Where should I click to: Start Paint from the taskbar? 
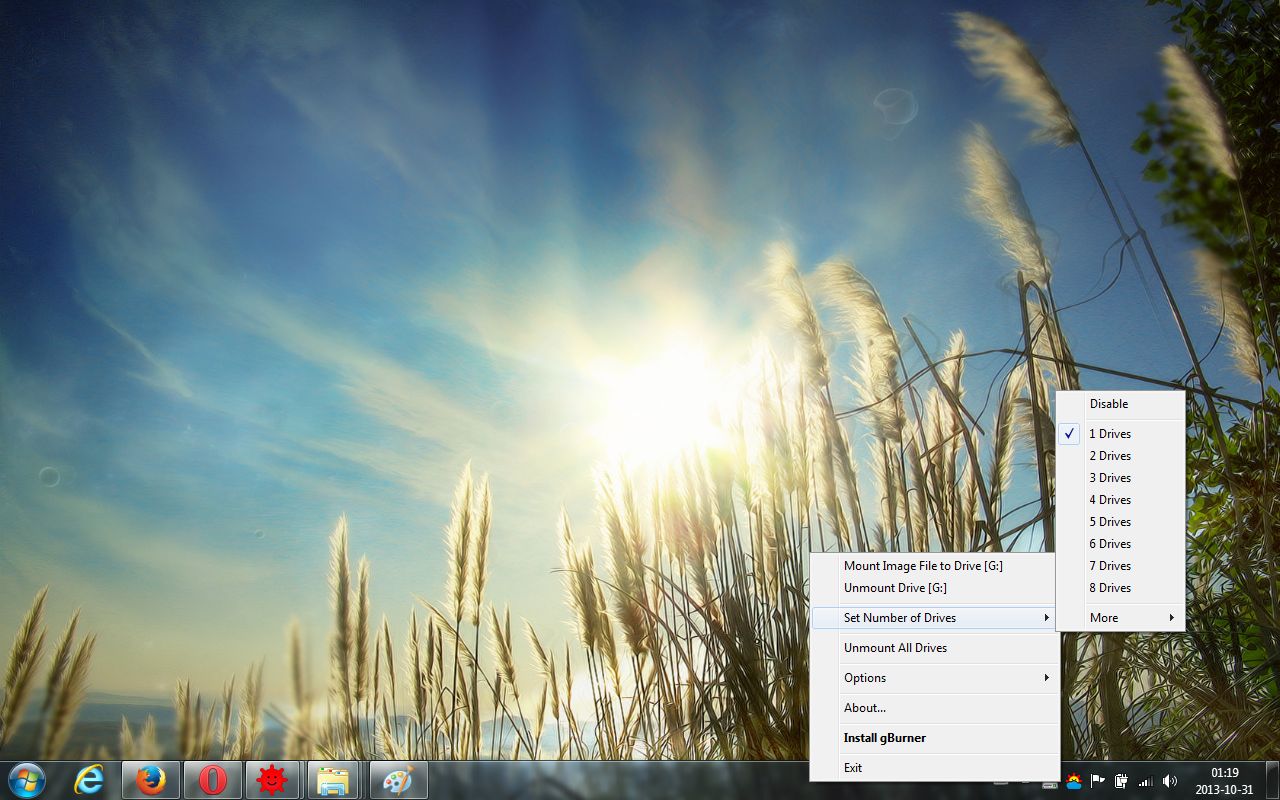(x=397, y=780)
